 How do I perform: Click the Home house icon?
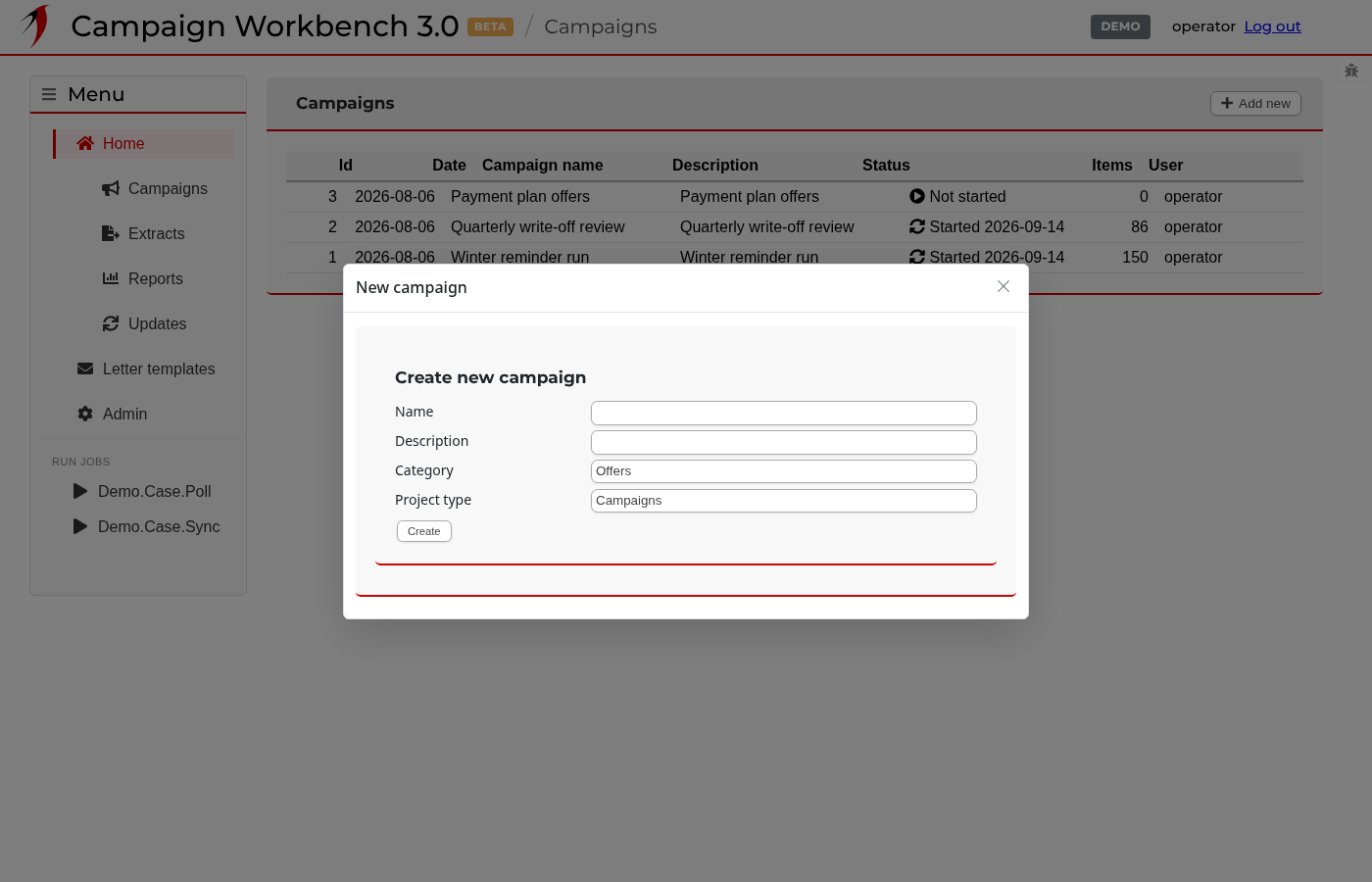pyautogui.click(x=85, y=143)
